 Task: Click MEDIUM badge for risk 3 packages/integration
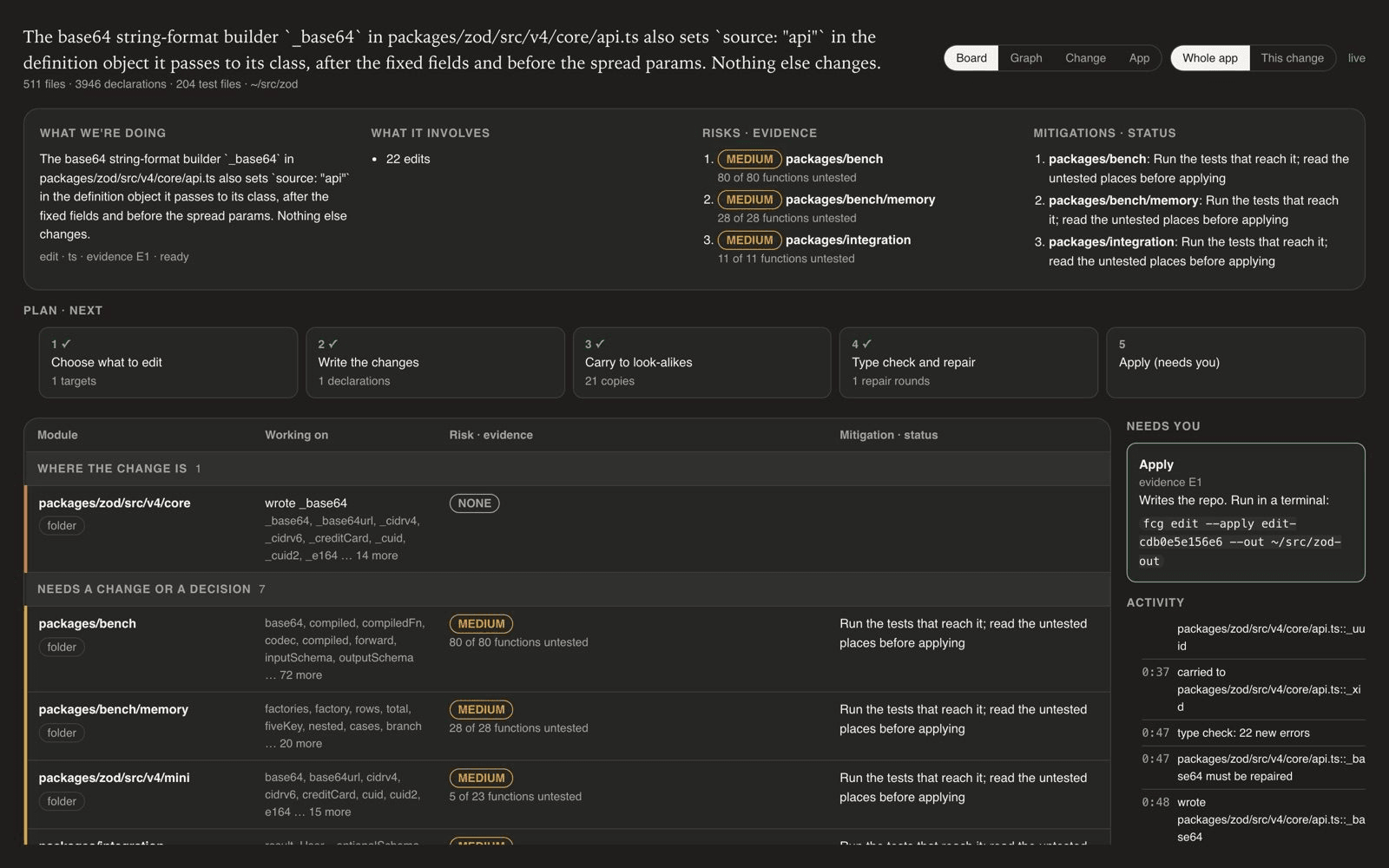click(x=749, y=240)
